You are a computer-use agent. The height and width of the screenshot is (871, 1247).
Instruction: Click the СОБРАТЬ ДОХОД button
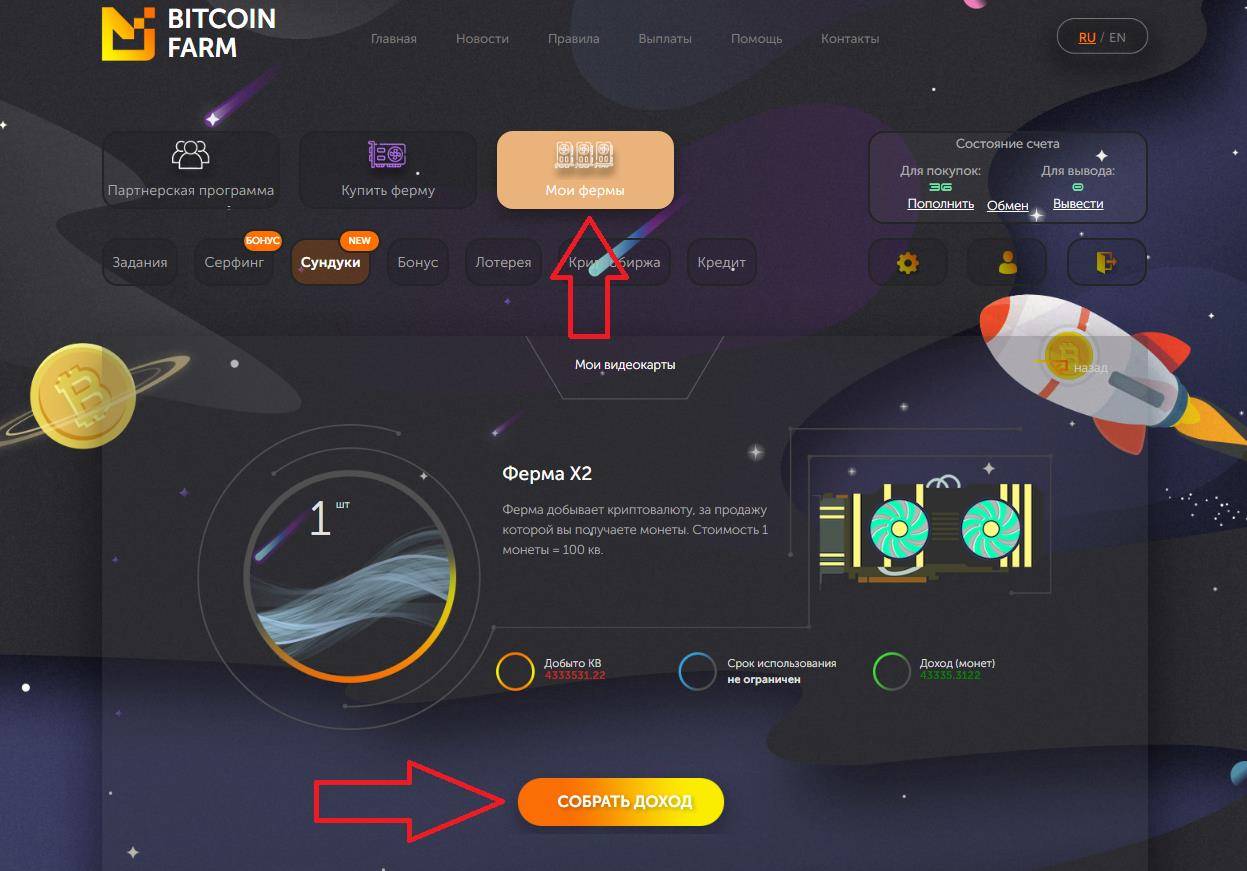621,802
